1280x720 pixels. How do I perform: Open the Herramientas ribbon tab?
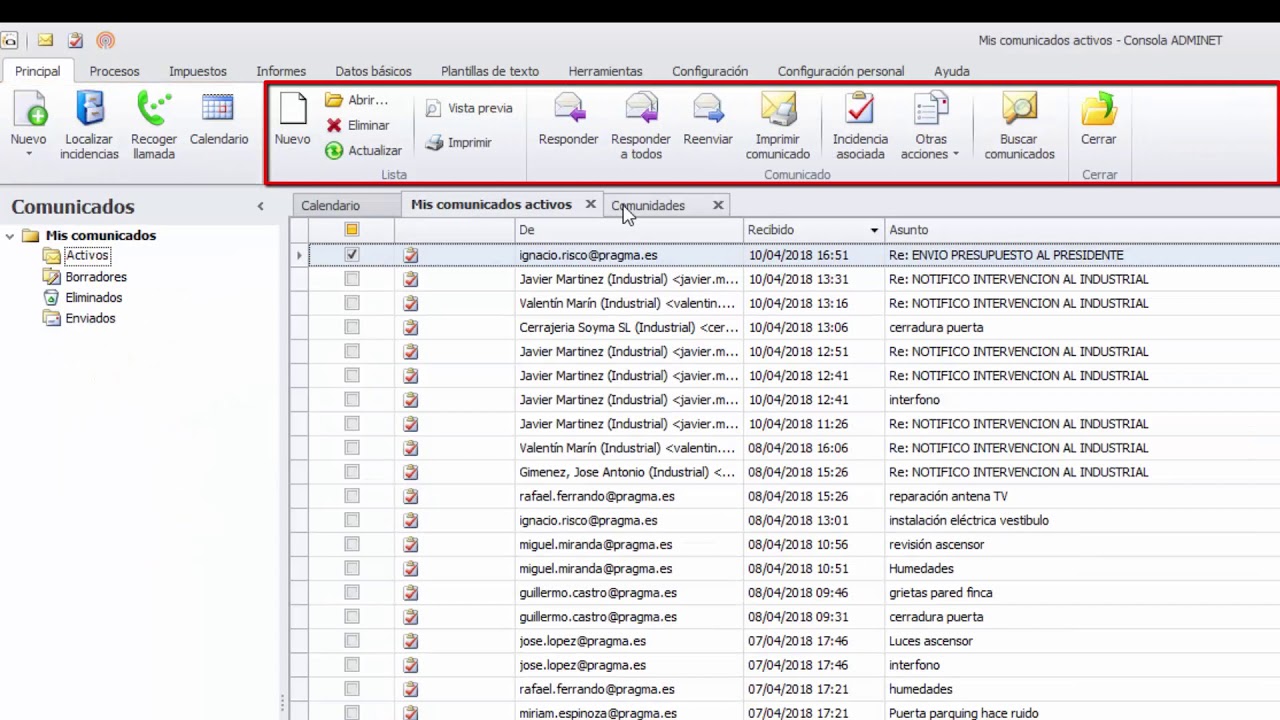605,71
